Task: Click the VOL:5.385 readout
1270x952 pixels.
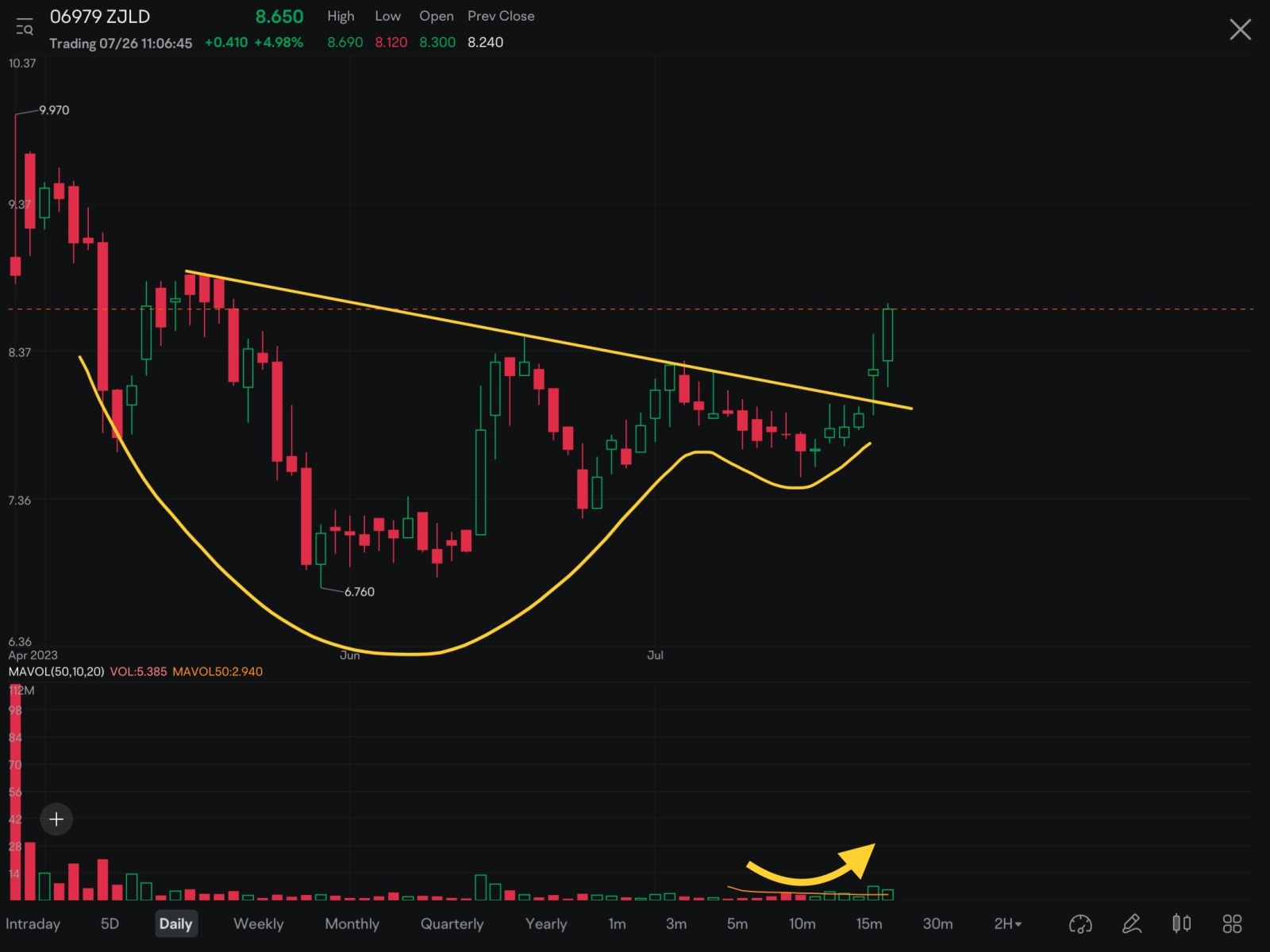Action: [138, 671]
